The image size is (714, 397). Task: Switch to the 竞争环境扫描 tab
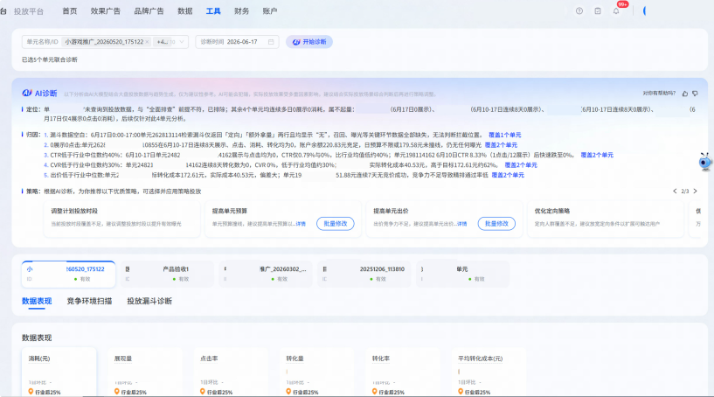click(x=89, y=301)
